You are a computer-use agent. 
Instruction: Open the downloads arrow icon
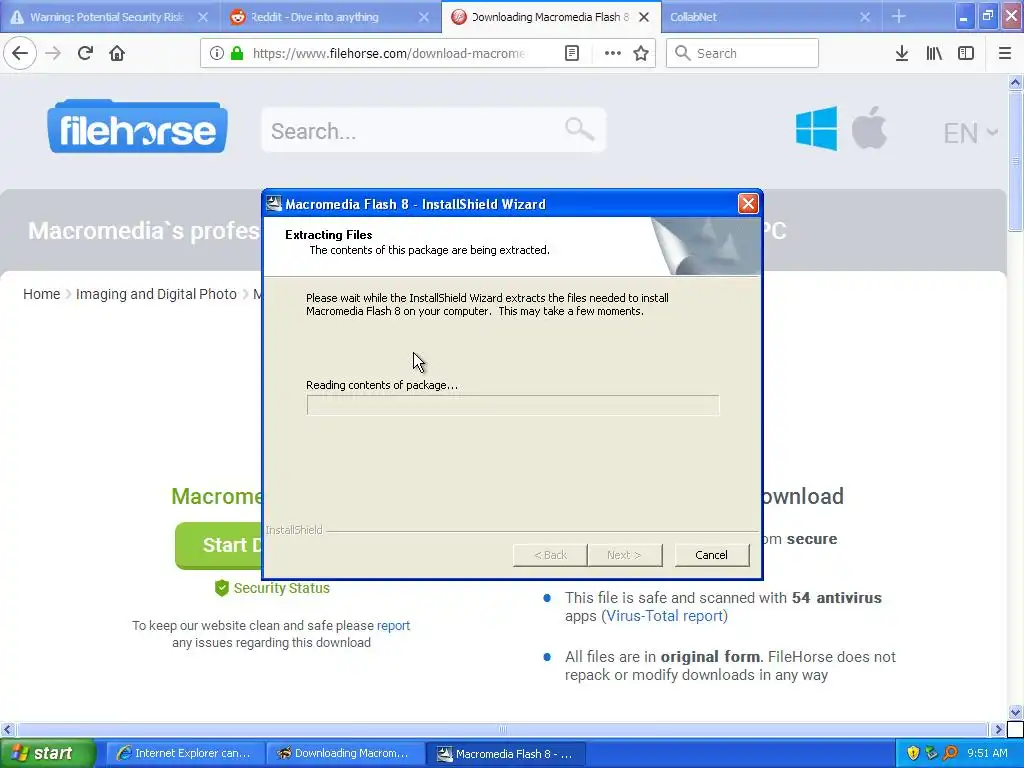tap(901, 53)
